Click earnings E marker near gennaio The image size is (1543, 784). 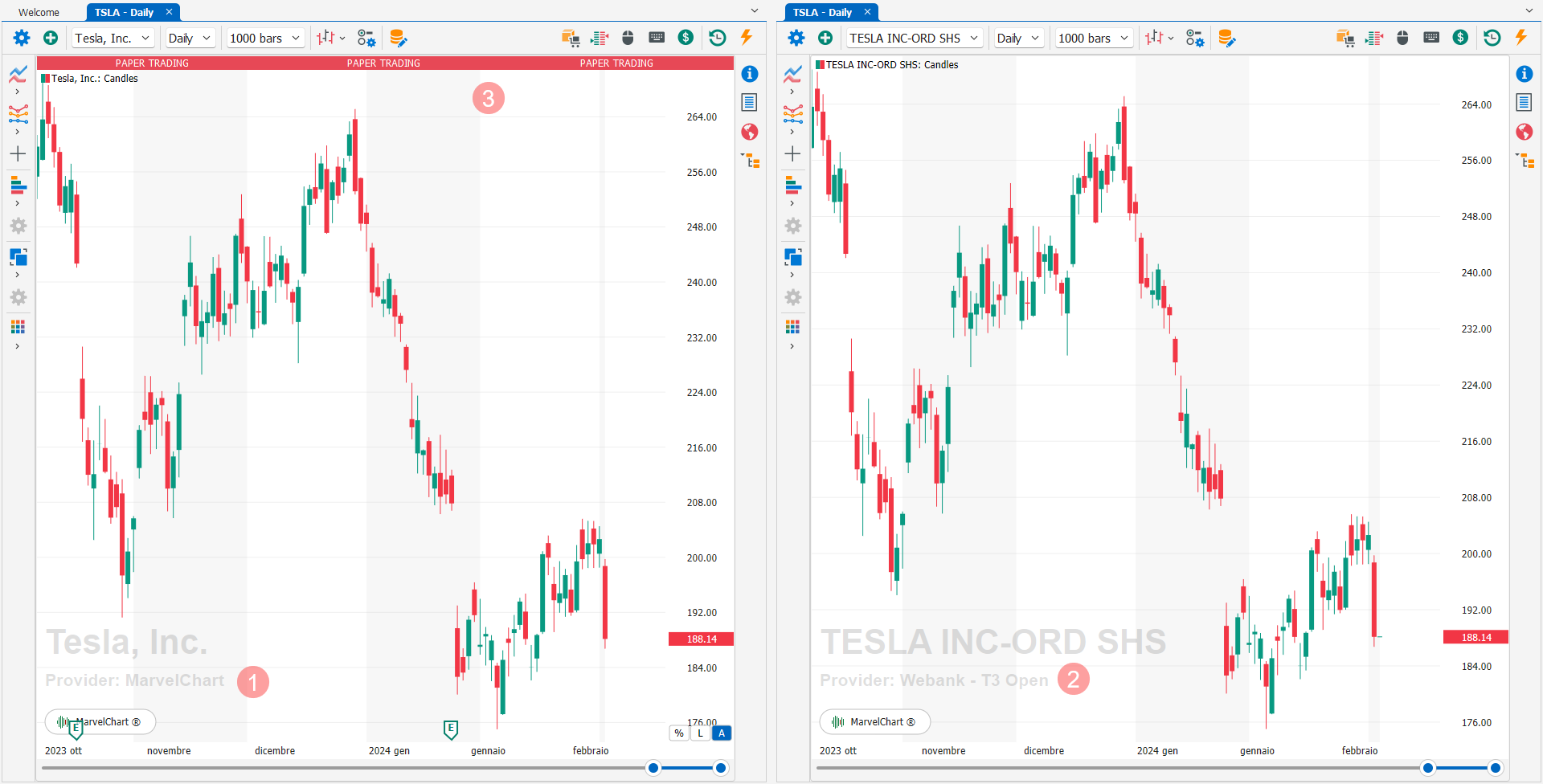coord(451,729)
